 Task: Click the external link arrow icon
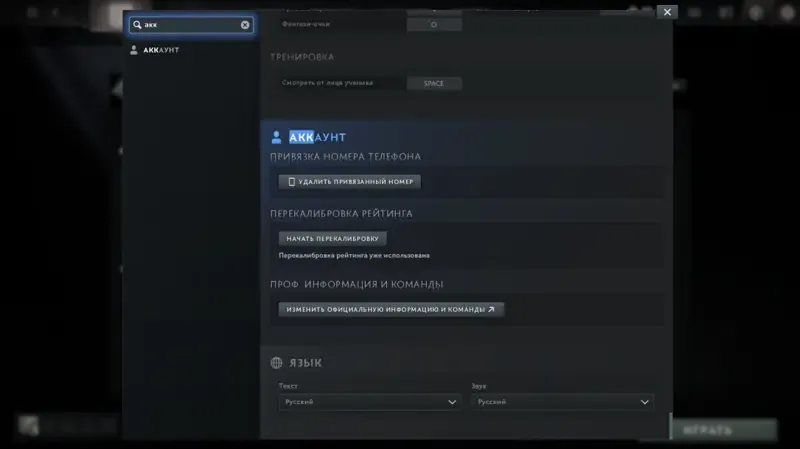(491, 309)
